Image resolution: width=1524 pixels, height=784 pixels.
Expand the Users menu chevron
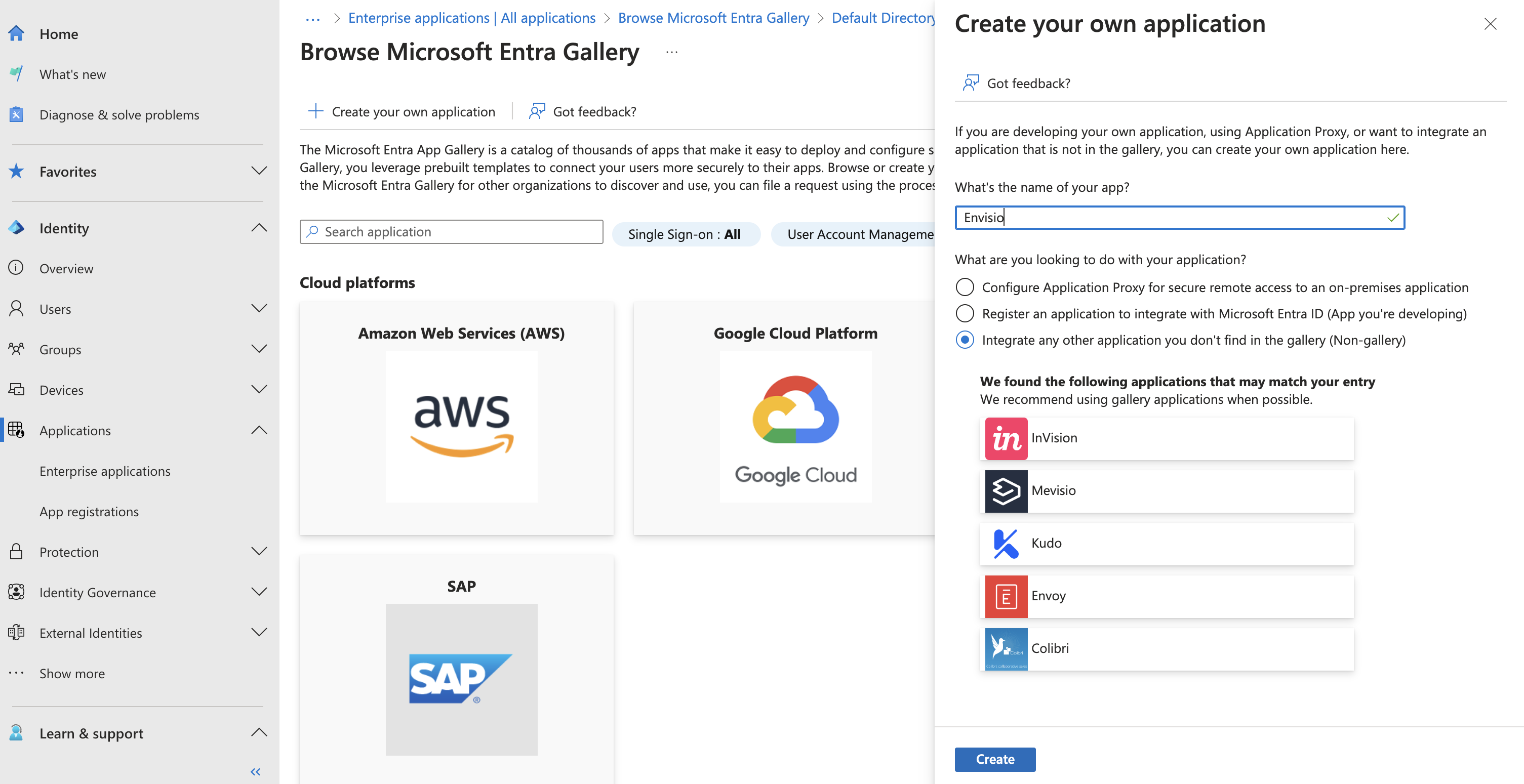[x=259, y=309]
